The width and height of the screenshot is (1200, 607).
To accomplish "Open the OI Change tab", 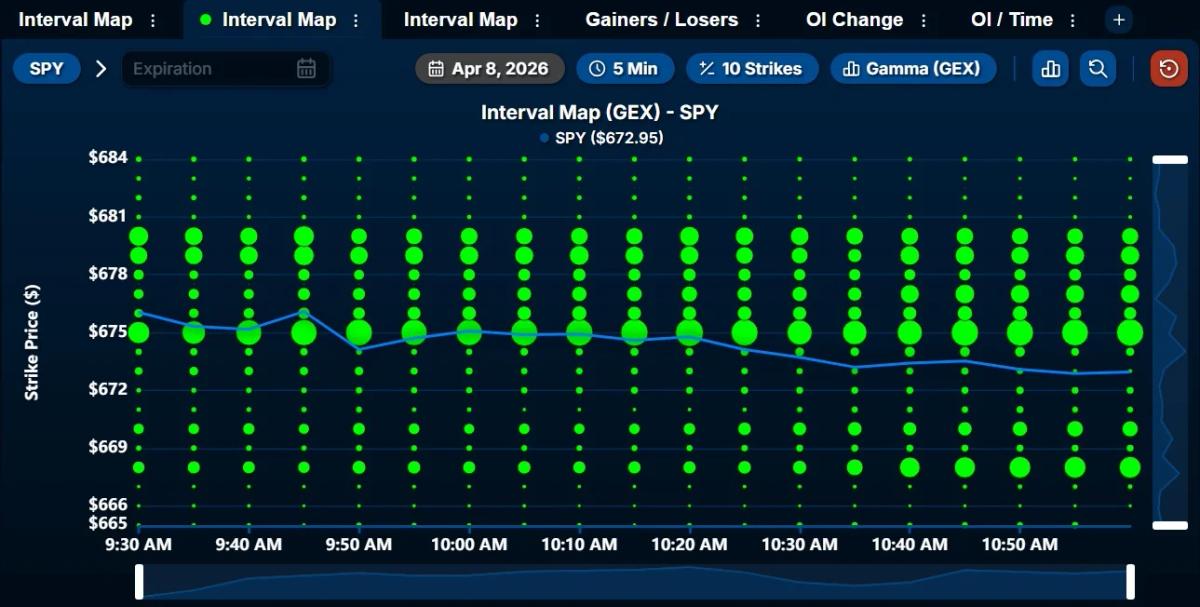I will pyautogui.click(x=855, y=18).
